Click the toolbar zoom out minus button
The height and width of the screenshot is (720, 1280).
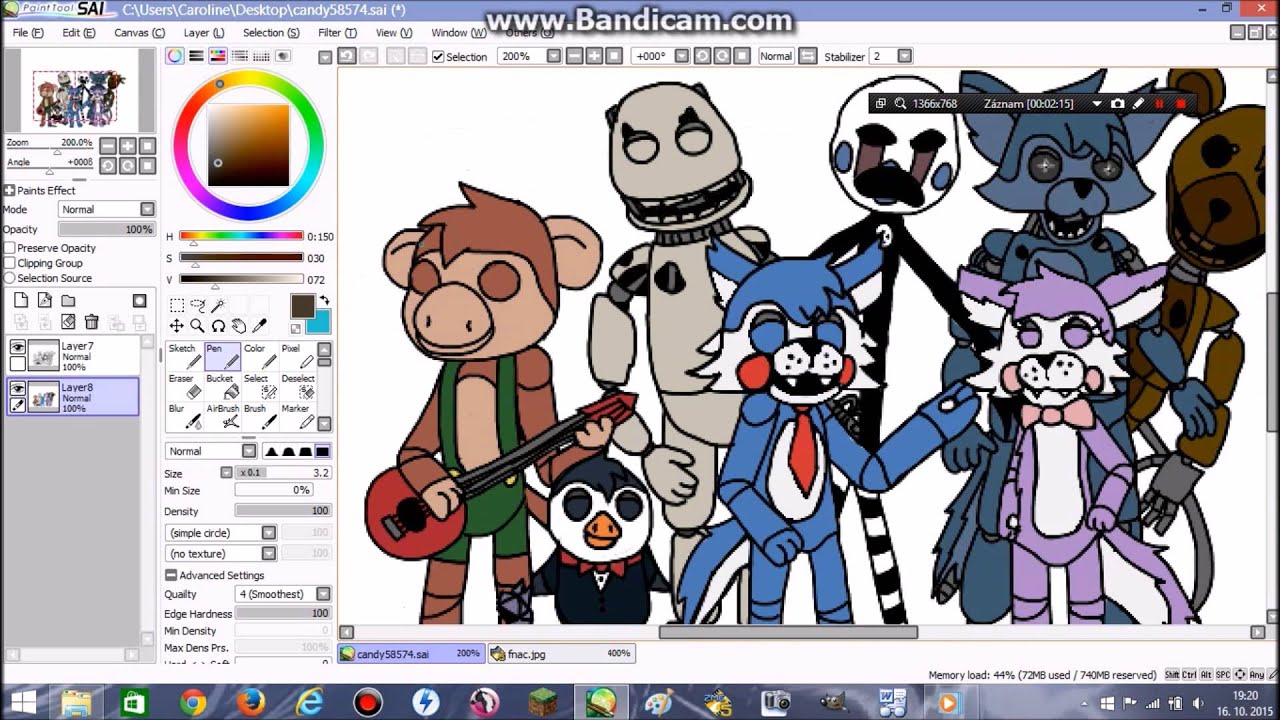tap(574, 57)
